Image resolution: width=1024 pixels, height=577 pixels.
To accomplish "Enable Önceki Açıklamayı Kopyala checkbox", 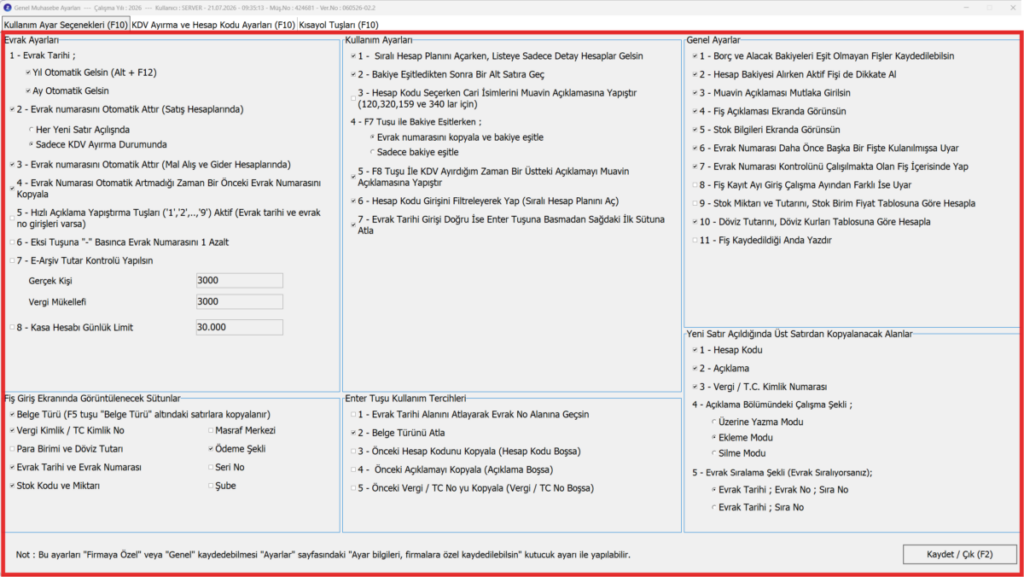I will pyautogui.click(x=353, y=470).
